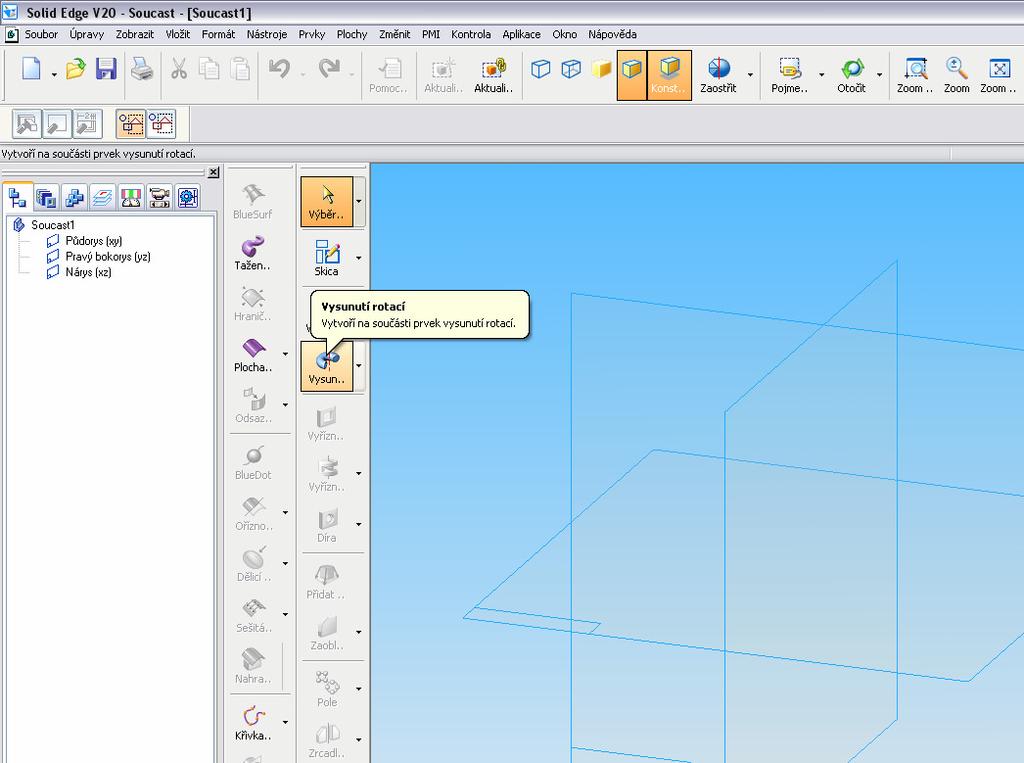Open dropdown next to Výběr tool

(x=359, y=202)
